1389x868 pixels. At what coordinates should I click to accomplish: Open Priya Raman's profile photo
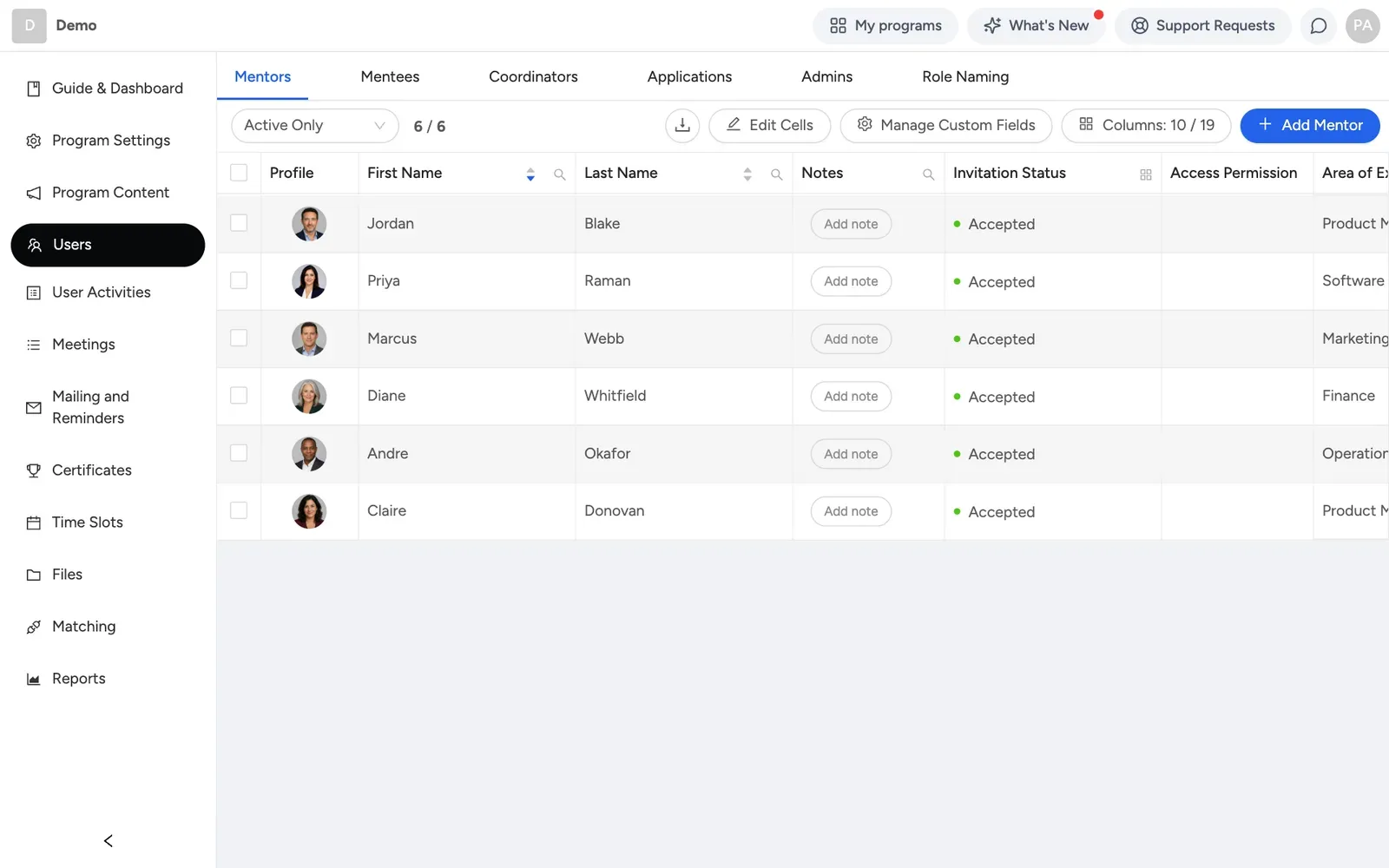pyautogui.click(x=309, y=281)
